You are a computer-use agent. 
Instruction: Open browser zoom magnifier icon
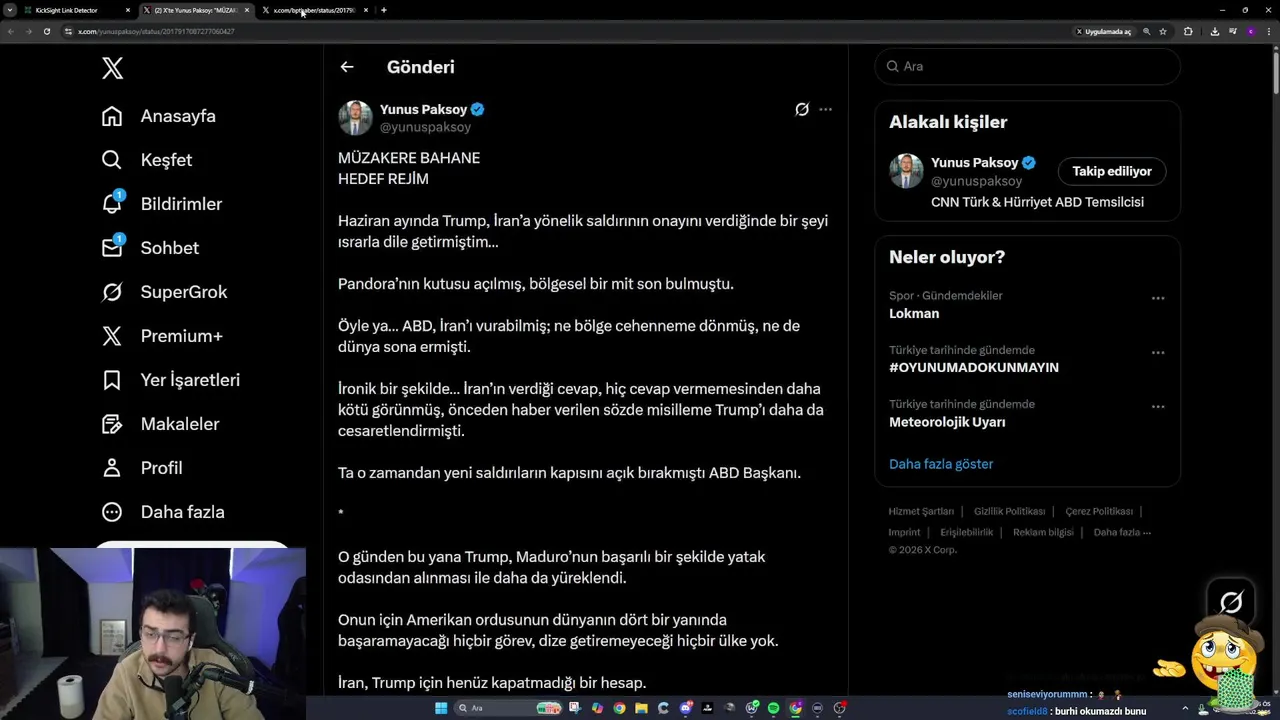tap(1146, 31)
